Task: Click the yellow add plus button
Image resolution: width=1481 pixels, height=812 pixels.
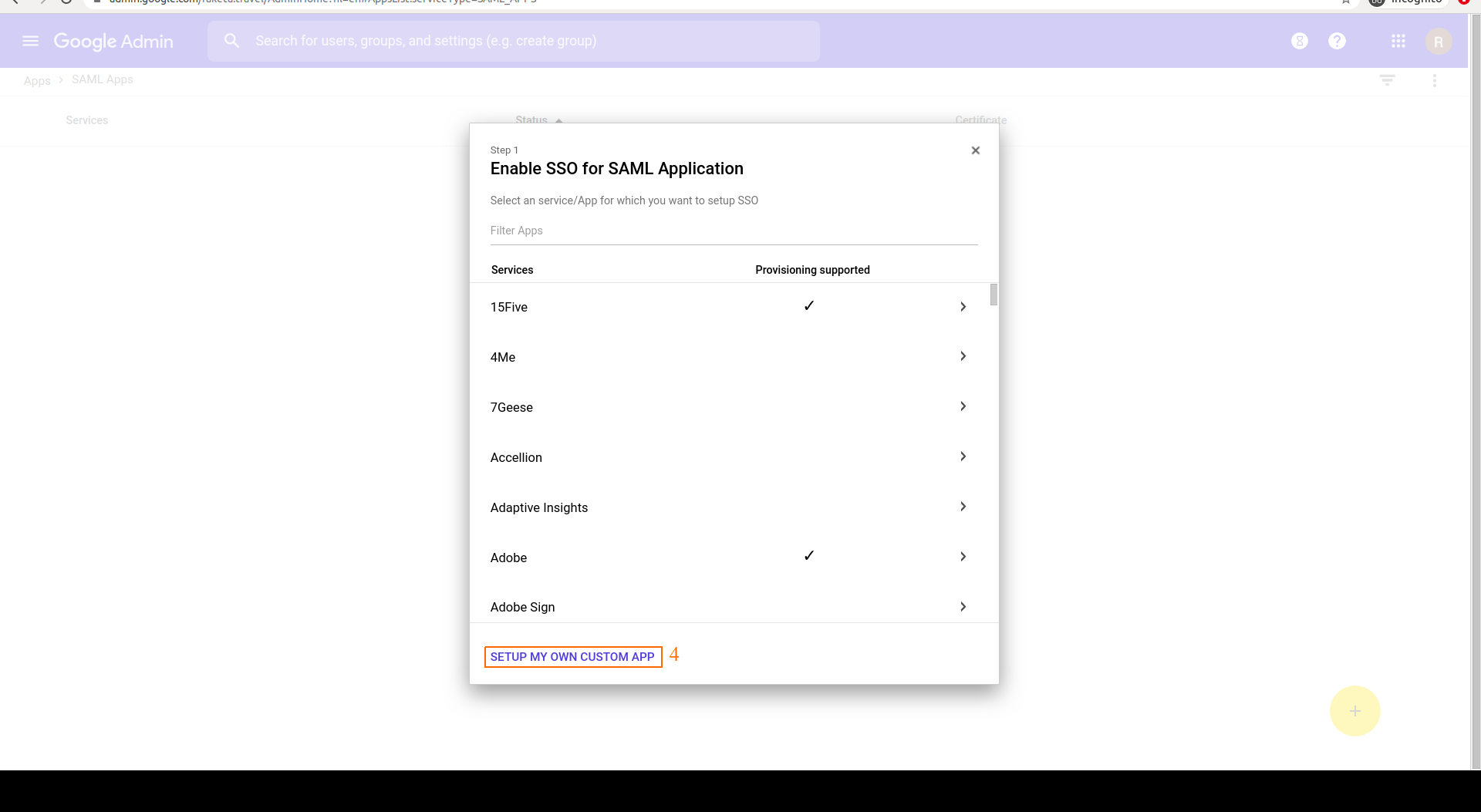Action: 1355,711
